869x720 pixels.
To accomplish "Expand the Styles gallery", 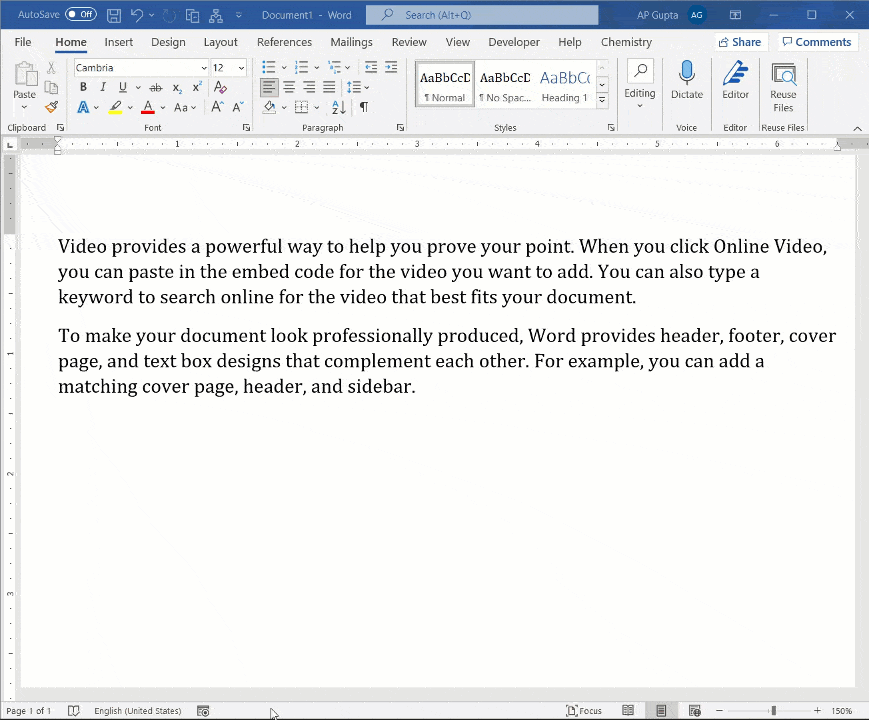I will tap(602, 101).
